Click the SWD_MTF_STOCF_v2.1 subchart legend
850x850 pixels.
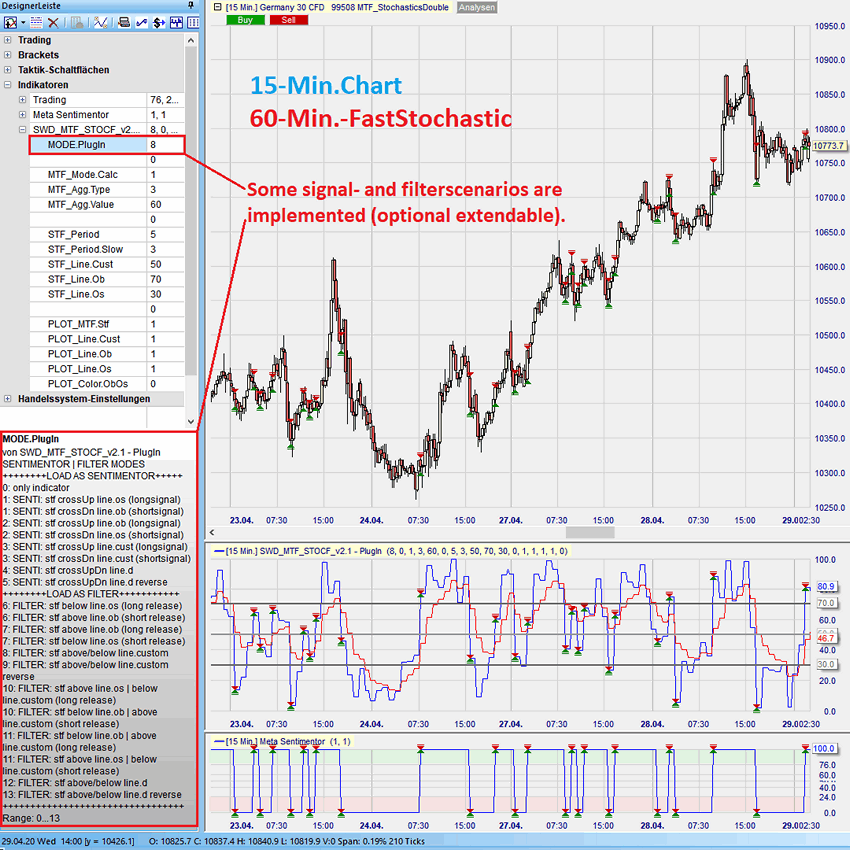[392, 551]
